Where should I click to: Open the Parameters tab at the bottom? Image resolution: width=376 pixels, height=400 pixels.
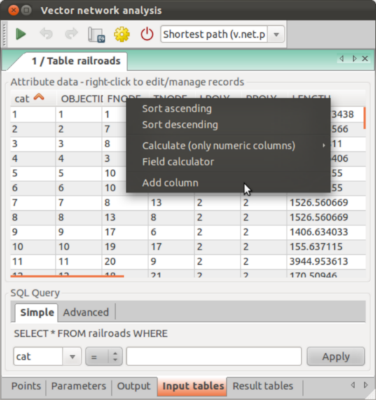point(79,386)
